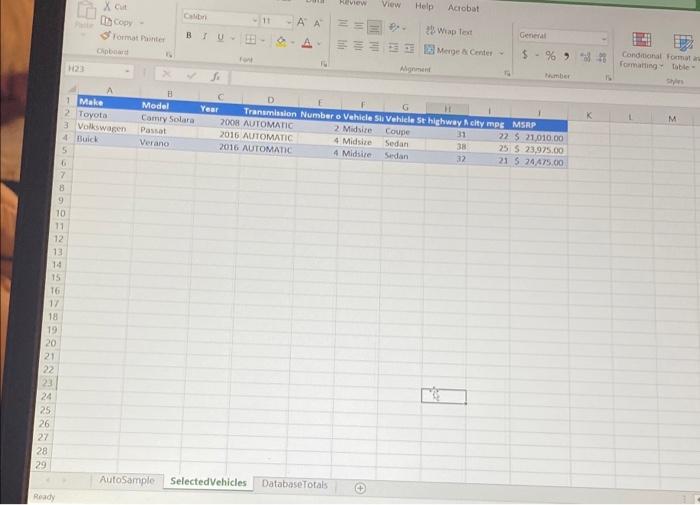The height and width of the screenshot is (505, 700).
Task: Align text right
Action: pos(375,46)
